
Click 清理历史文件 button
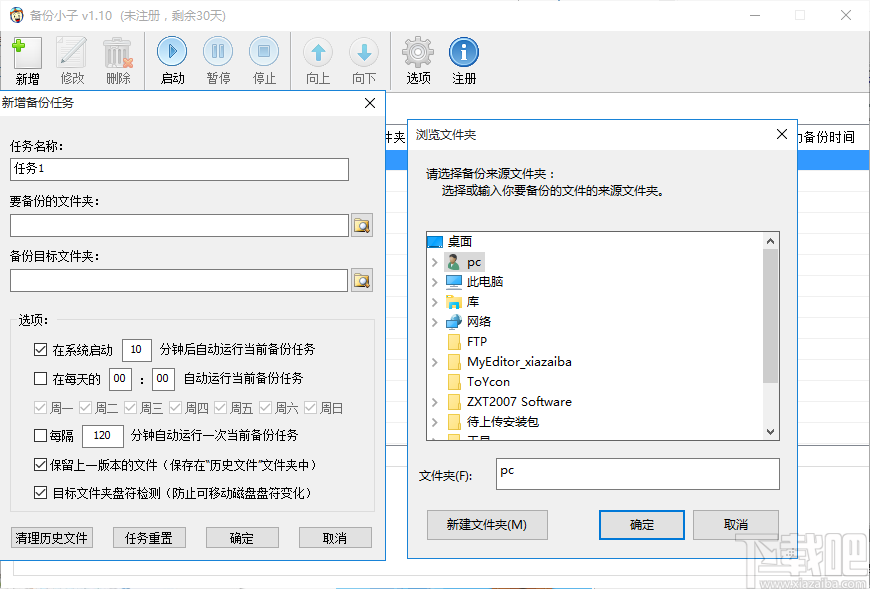point(52,538)
